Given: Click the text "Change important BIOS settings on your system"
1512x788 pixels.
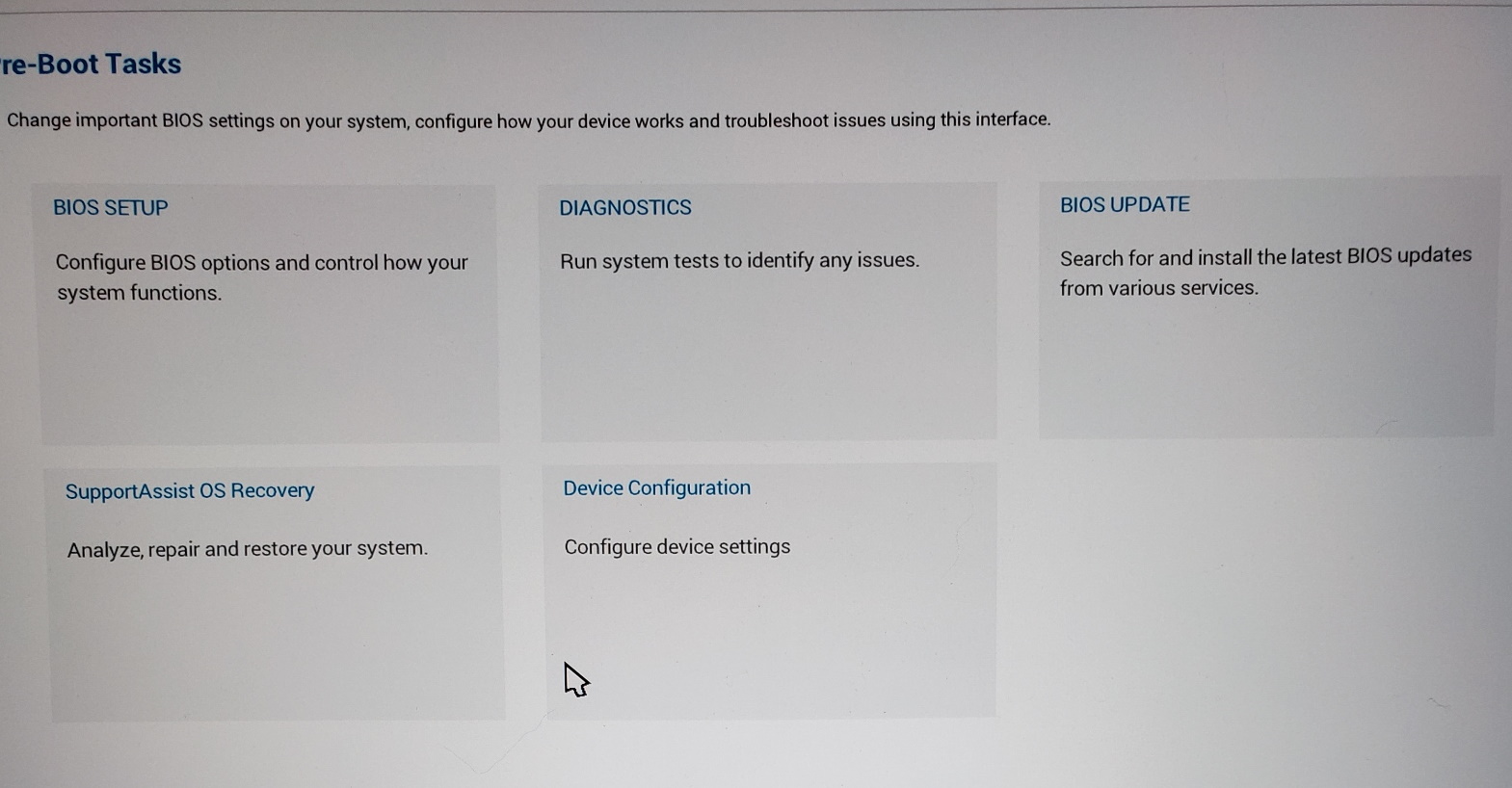Looking at the screenshot, I should tap(206, 121).
